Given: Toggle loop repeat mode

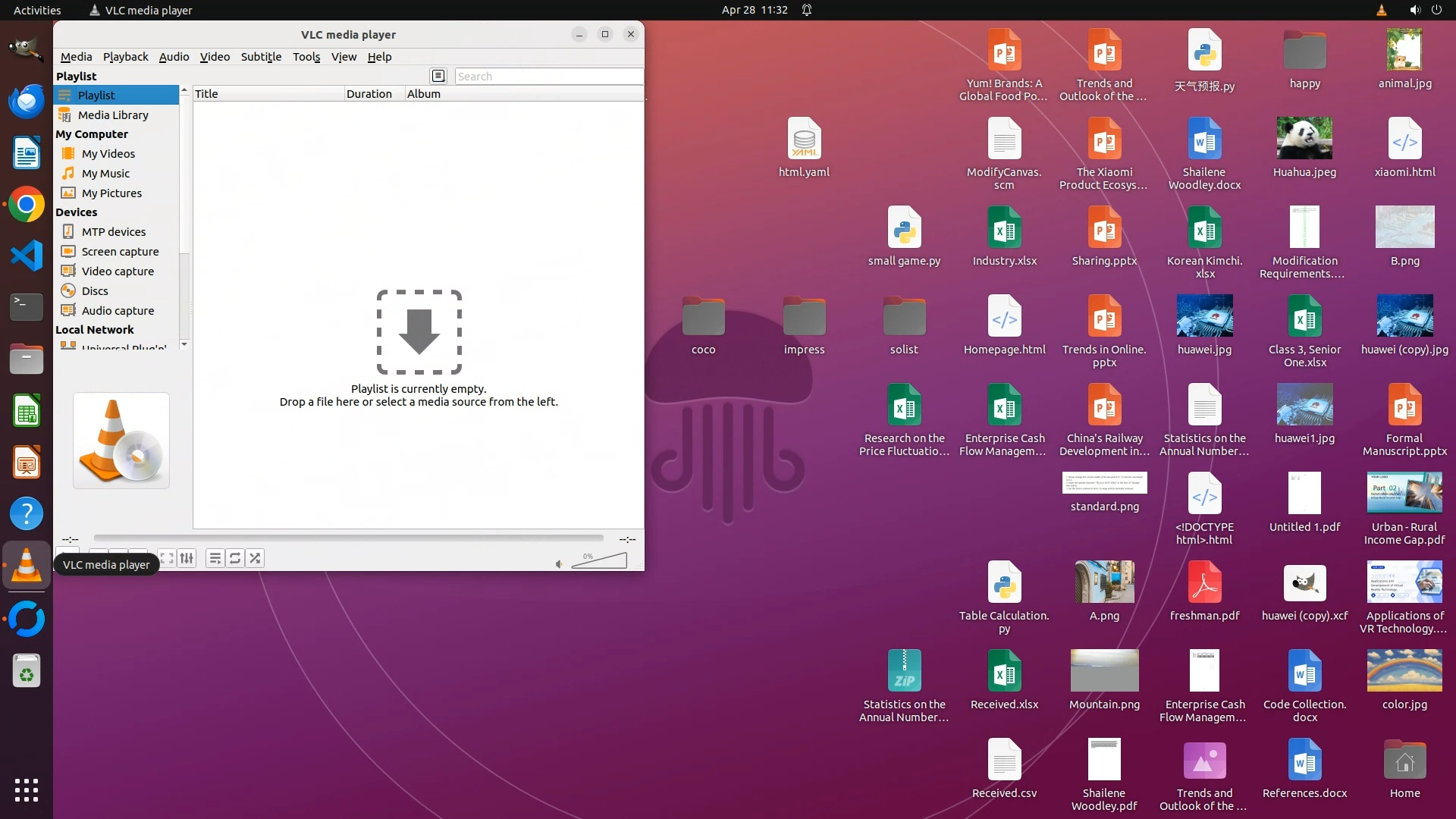Looking at the screenshot, I should [235, 558].
